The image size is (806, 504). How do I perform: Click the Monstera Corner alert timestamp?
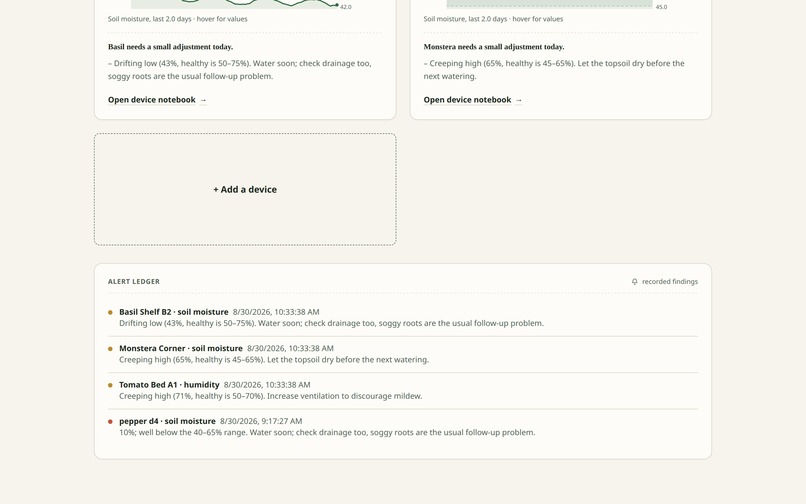tap(290, 348)
